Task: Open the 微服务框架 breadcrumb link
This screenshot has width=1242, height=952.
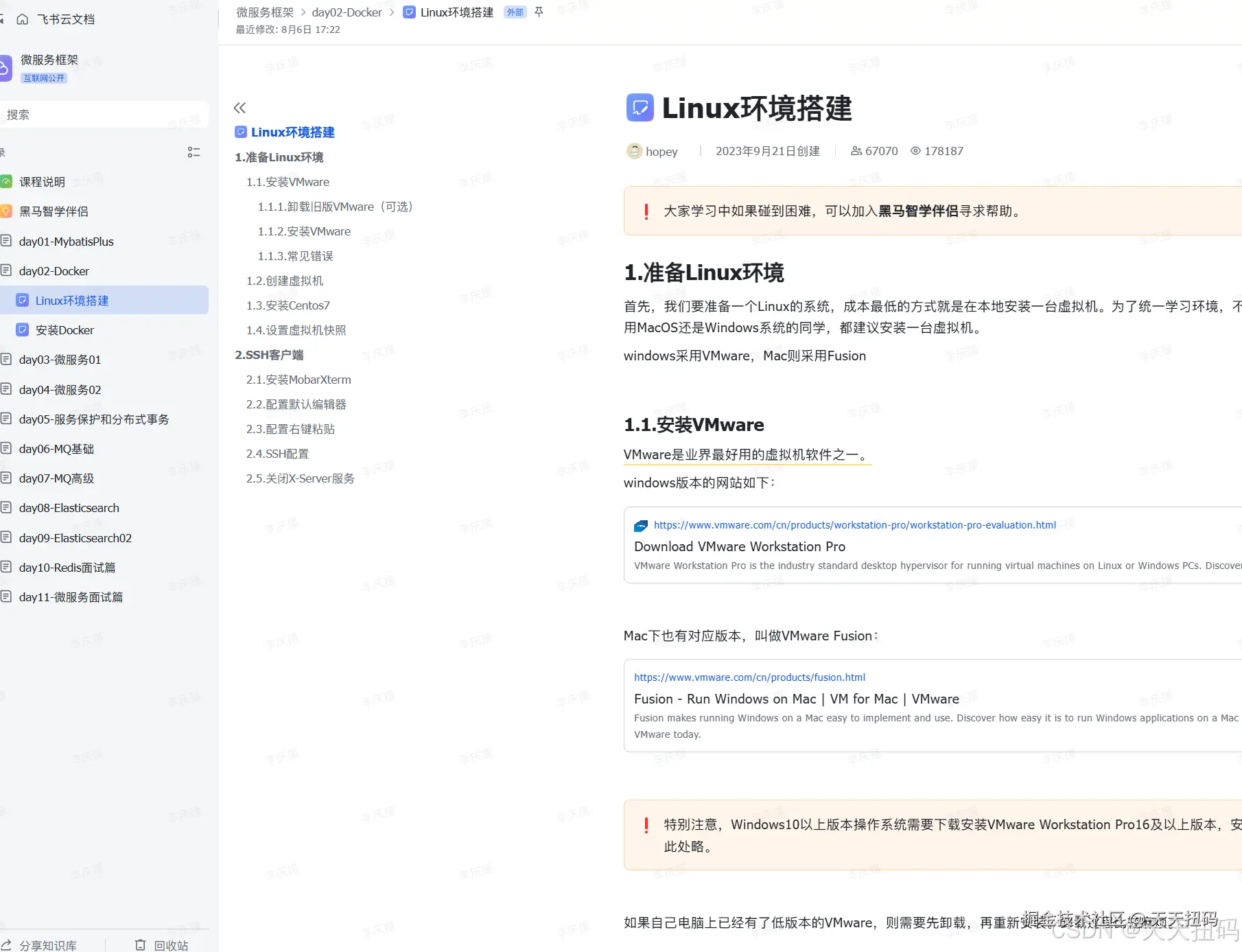Action: pyautogui.click(x=265, y=12)
